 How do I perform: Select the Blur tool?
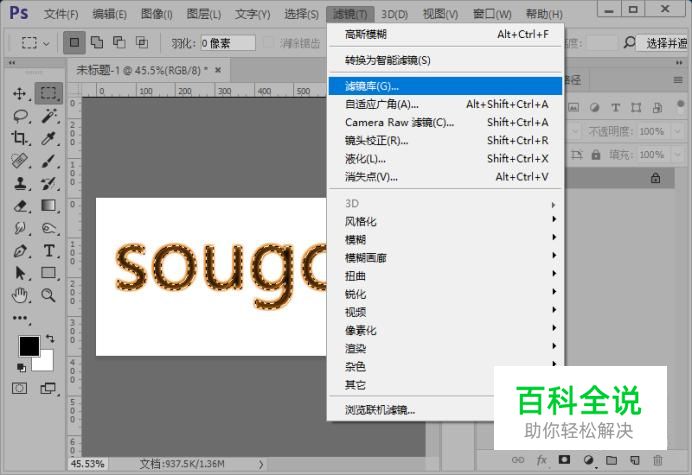tap(20, 228)
